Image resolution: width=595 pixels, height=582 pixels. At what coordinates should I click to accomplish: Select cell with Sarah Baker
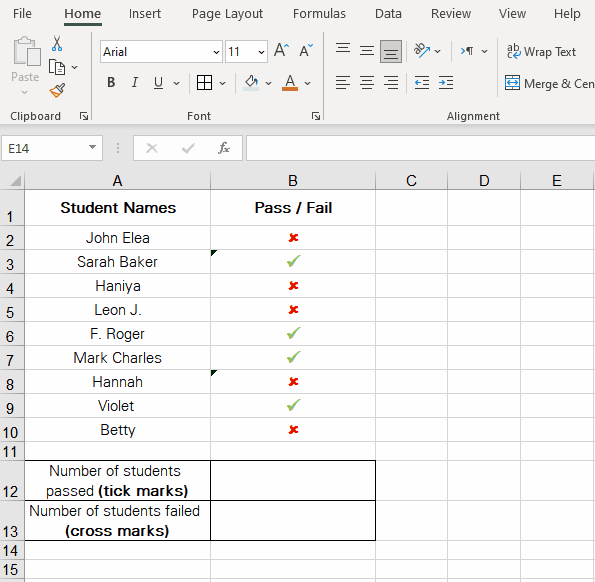point(117,262)
